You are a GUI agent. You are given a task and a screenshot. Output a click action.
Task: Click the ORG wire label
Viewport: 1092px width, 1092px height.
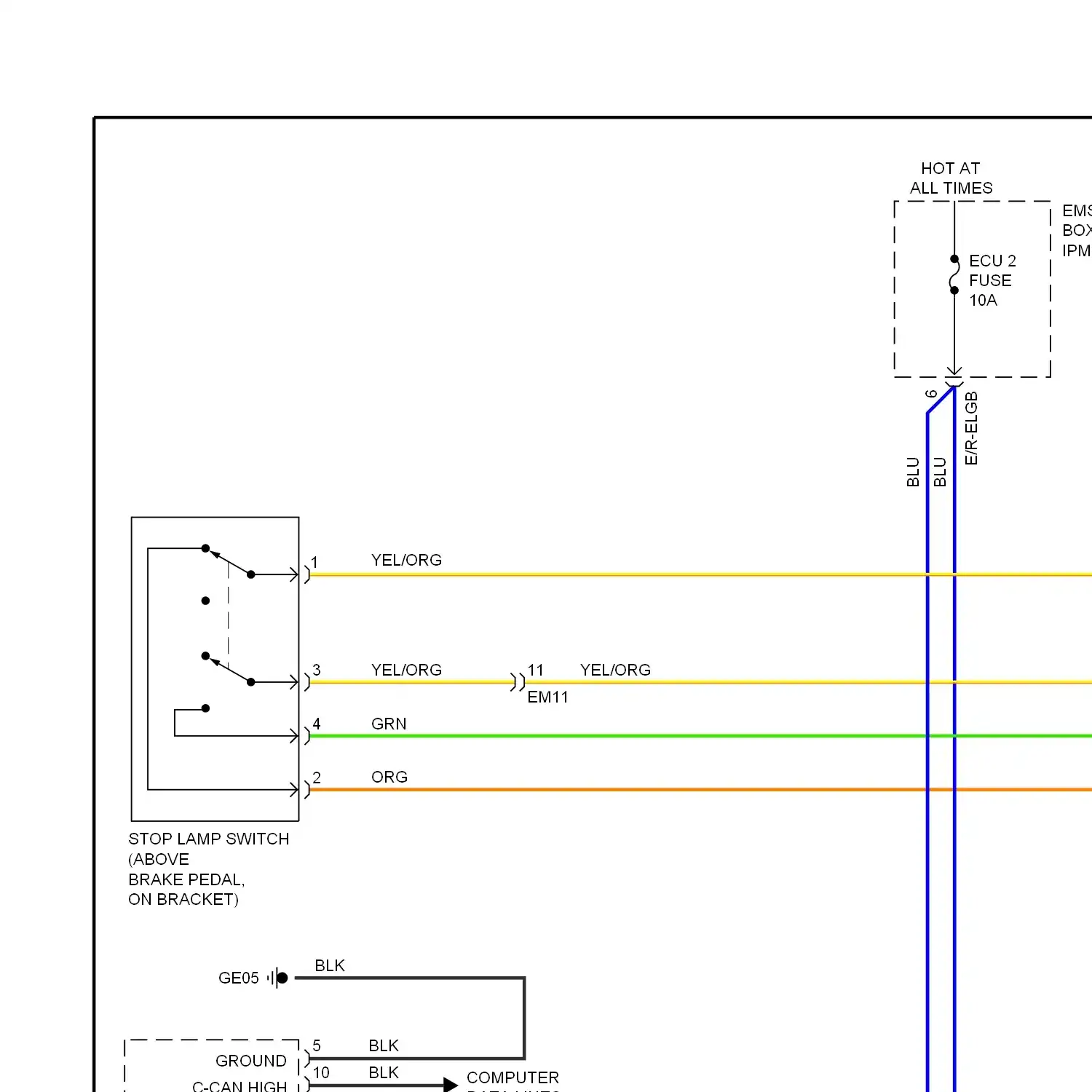pos(389,777)
